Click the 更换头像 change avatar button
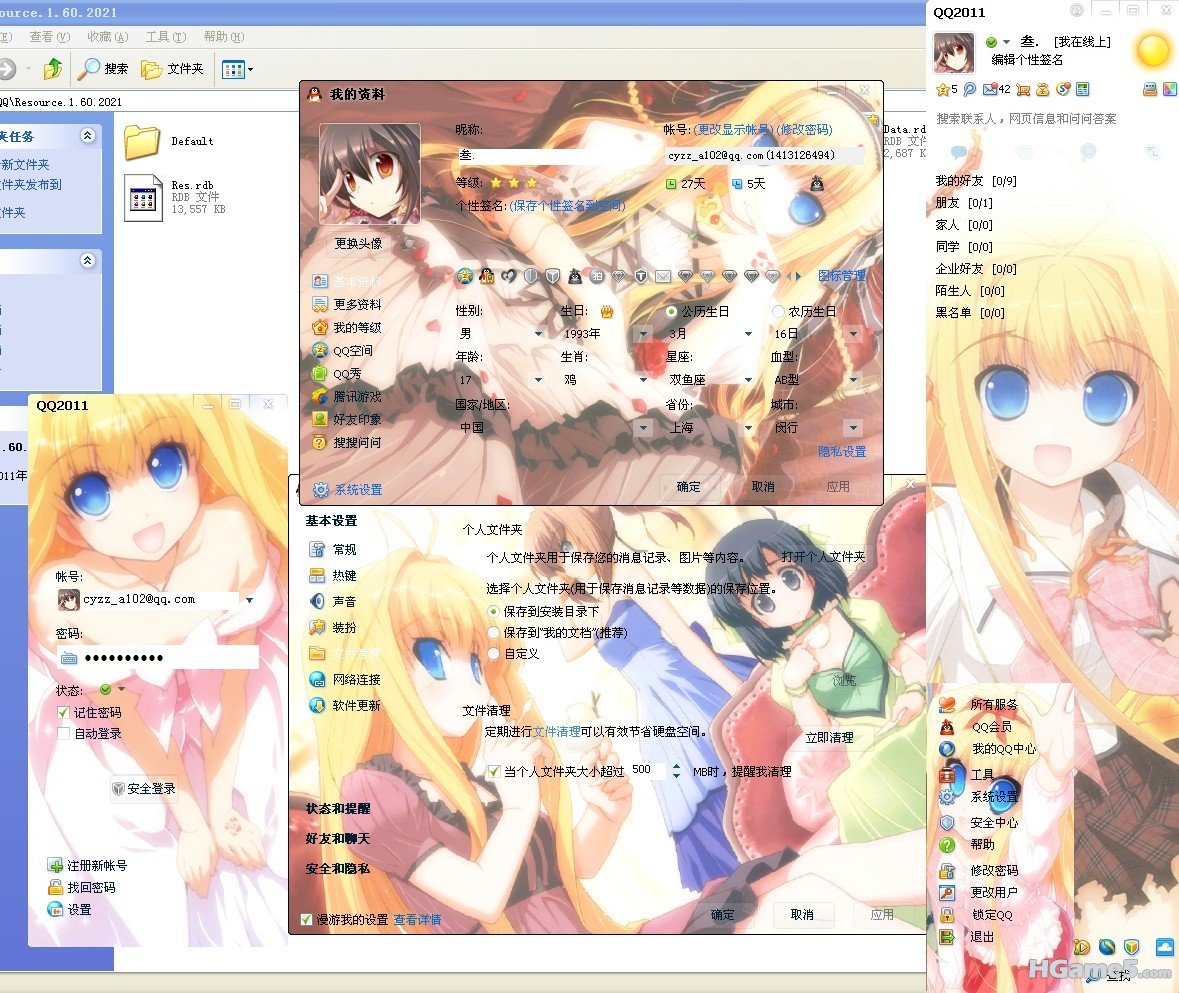 pyautogui.click(x=358, y=243)
